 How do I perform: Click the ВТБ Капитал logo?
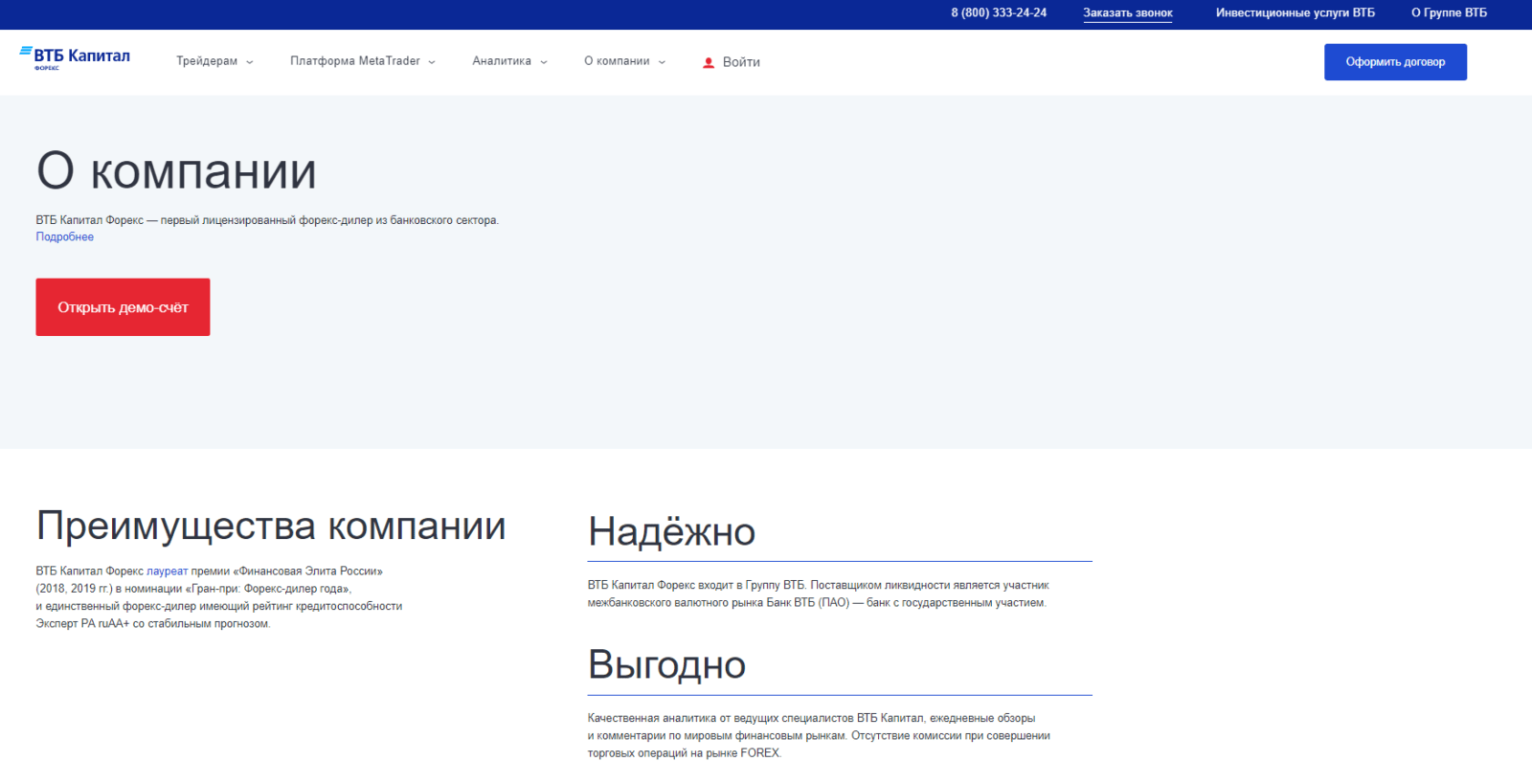[x=75, y=57]
